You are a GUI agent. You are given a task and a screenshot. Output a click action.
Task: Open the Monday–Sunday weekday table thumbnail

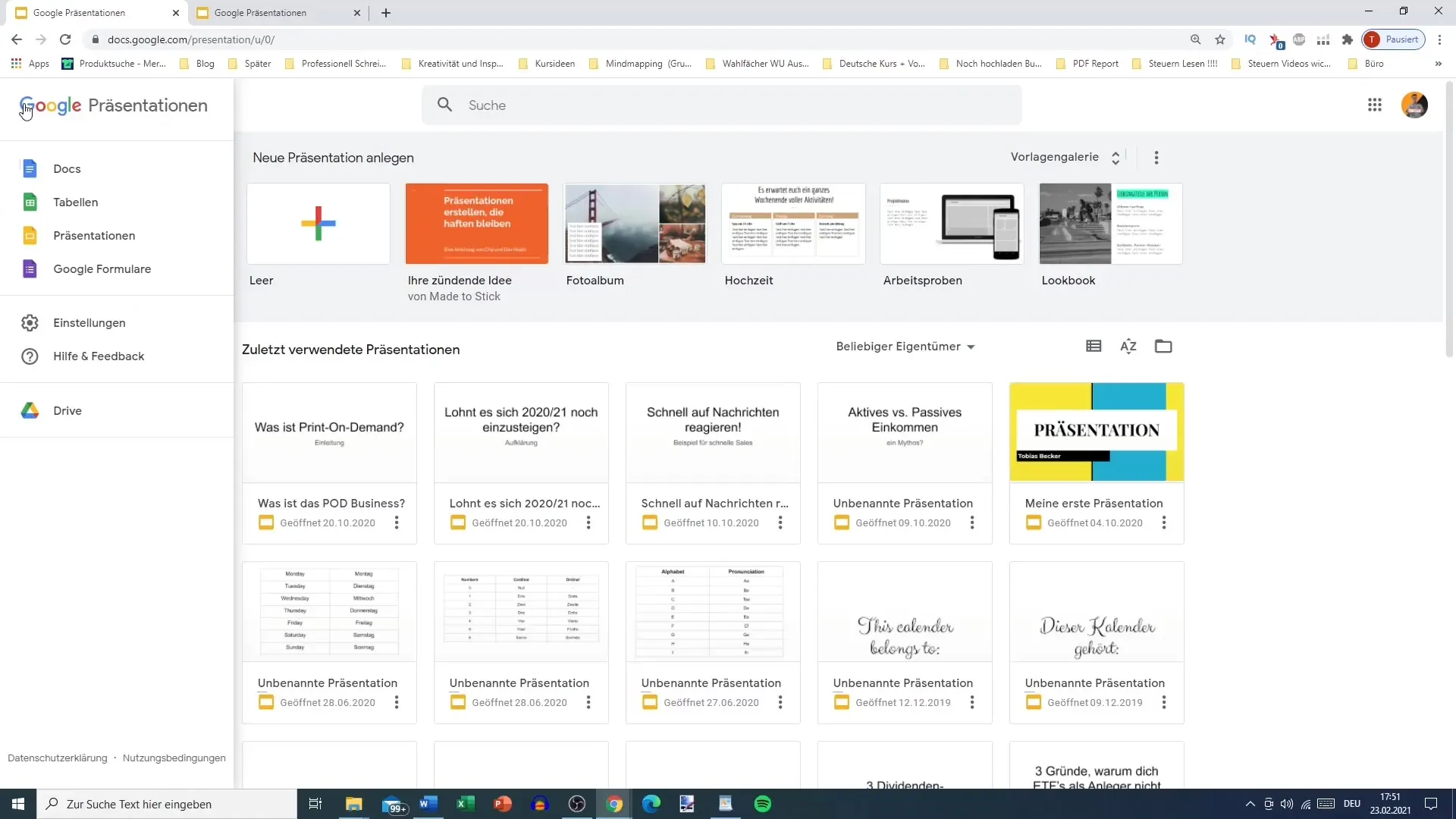click(x=329, y=612)
